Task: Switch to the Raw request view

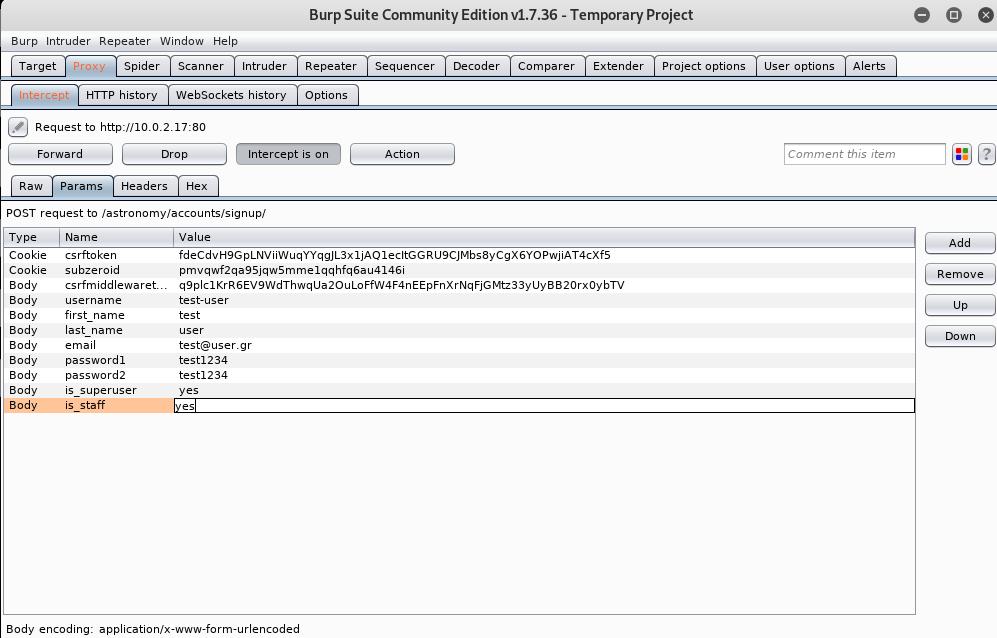Action: click(31, 186)
